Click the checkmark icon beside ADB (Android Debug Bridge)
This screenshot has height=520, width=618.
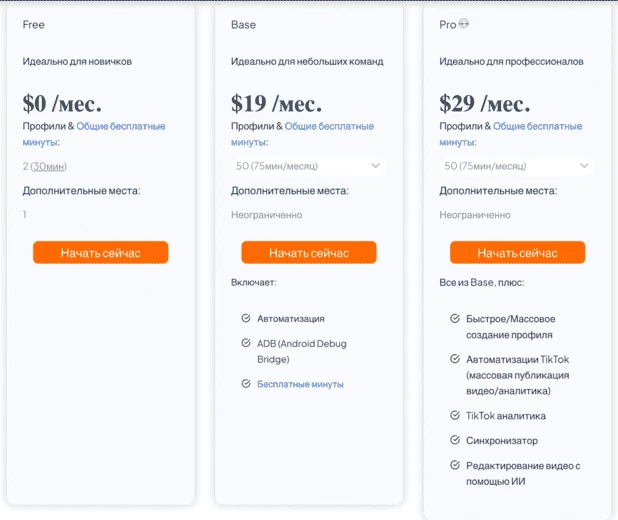coord(246,343)
